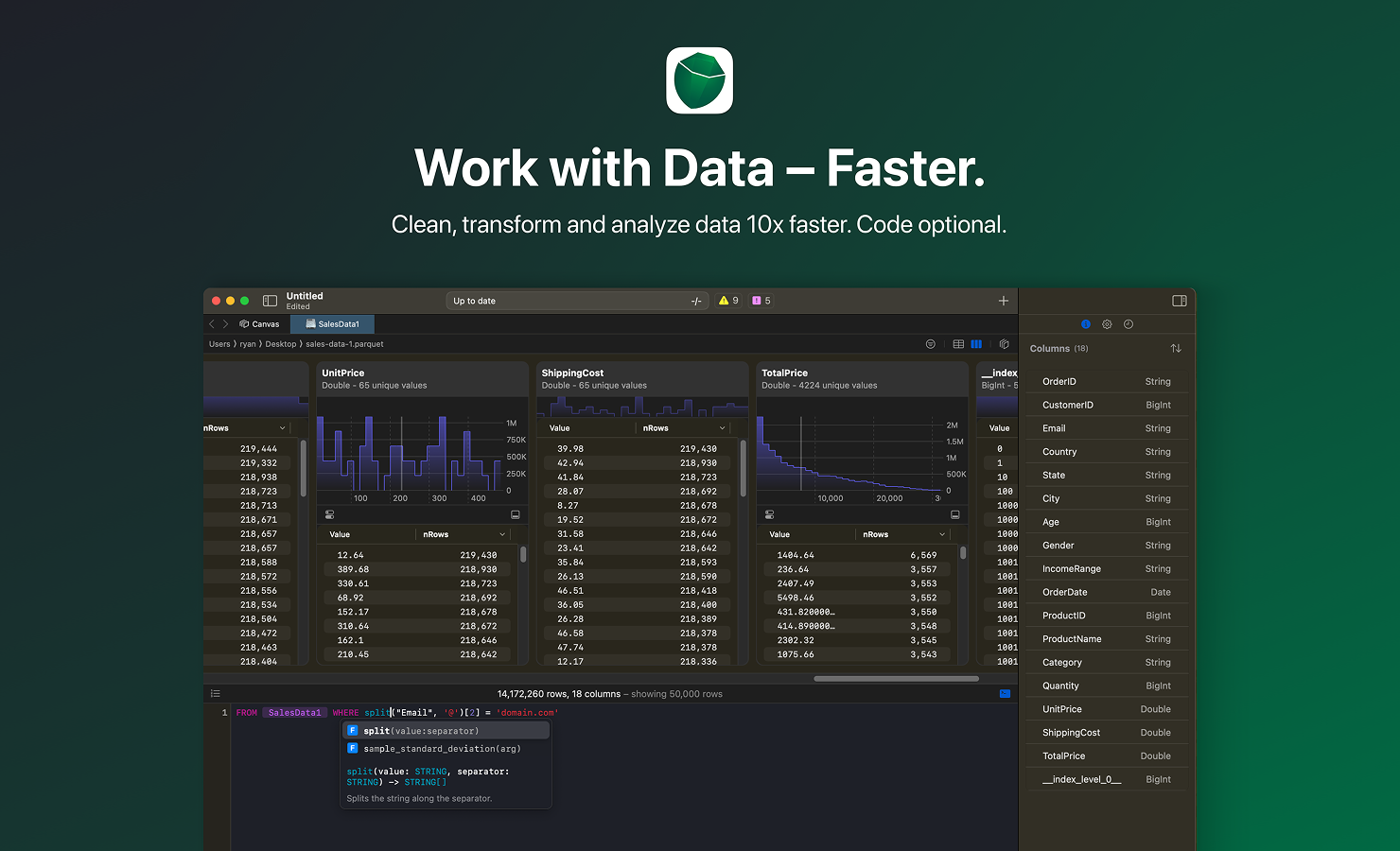Select the ShippingCost column in list
Image resolution: width=1400 pixels, height=851 pixels.
click(1107, 733)
